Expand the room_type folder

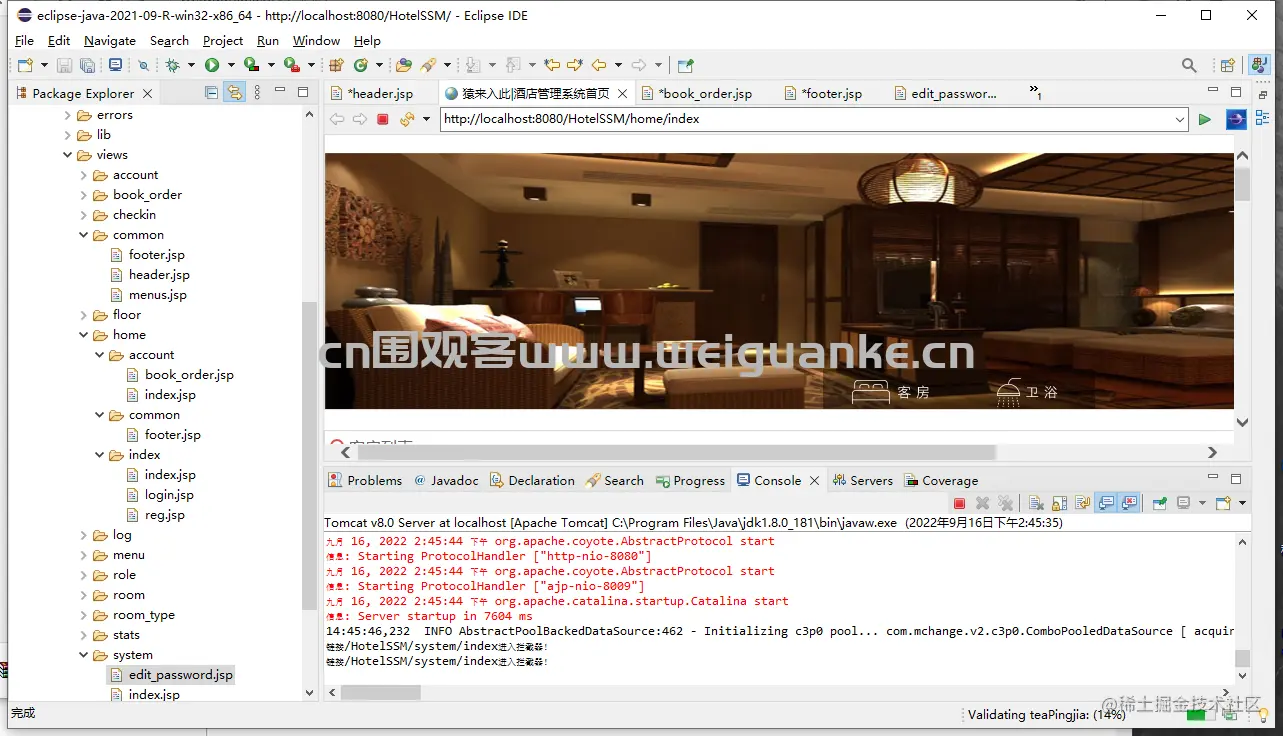coord(84,615)
